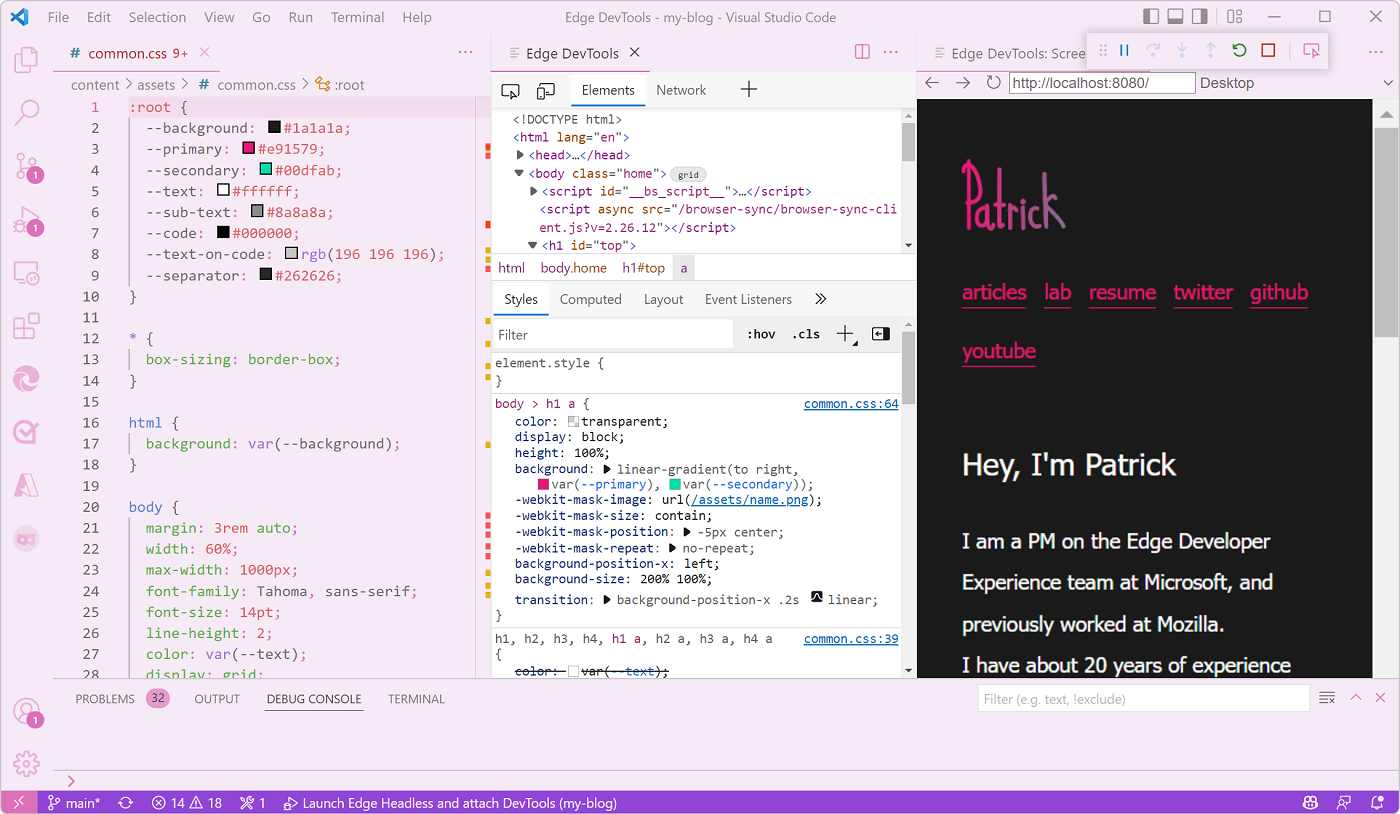The height and width of the screenshot is (814, 1400).
Task: Expand the background linear-gradient value
Action: coord(607,469)
